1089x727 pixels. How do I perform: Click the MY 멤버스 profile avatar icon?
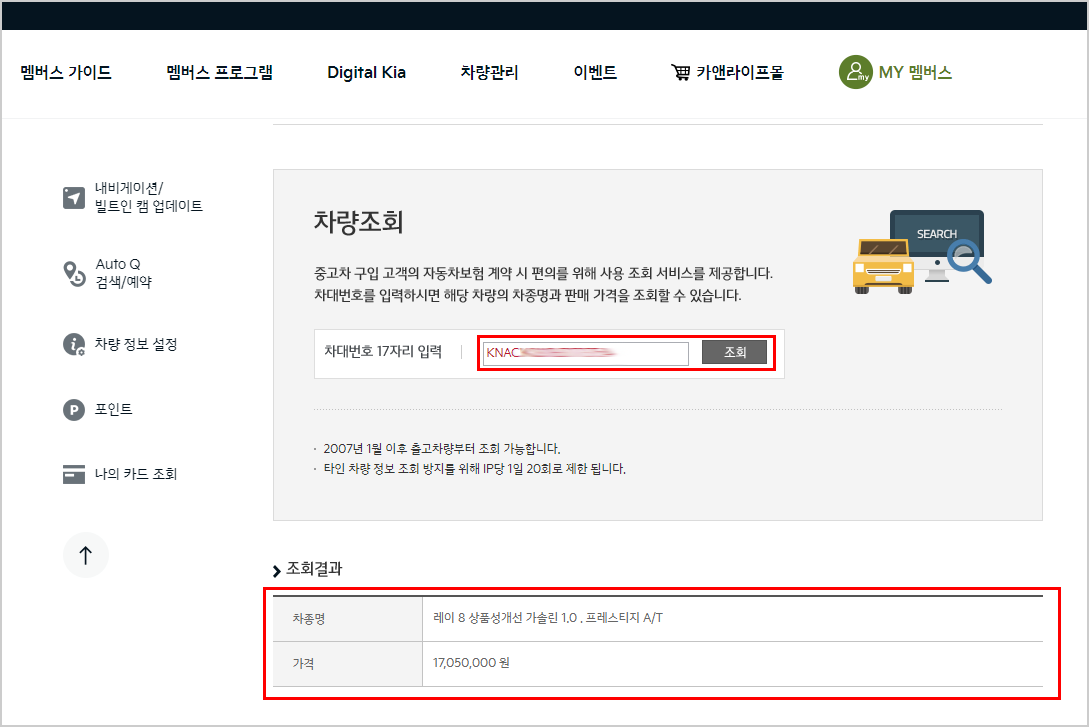coord(855,72)
